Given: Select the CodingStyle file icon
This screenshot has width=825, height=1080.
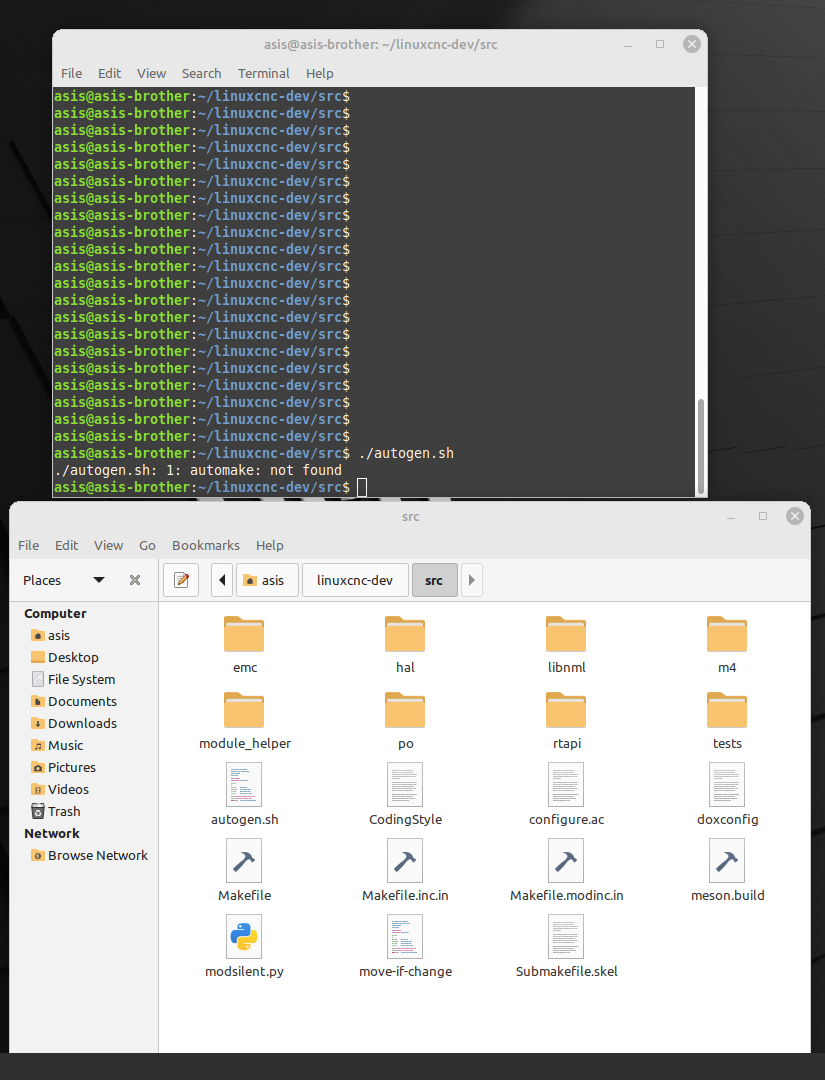Looking at the screenshot, I should [405, 785].
